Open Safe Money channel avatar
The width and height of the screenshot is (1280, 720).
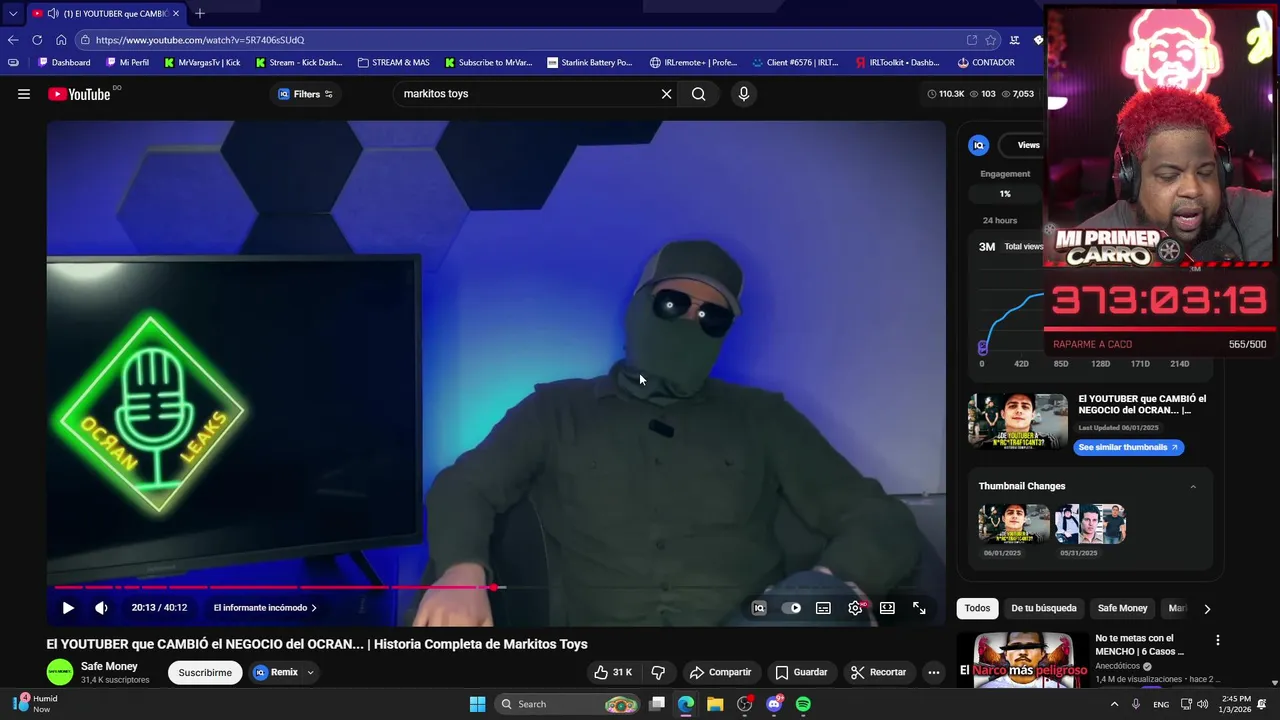click(60, 672)
